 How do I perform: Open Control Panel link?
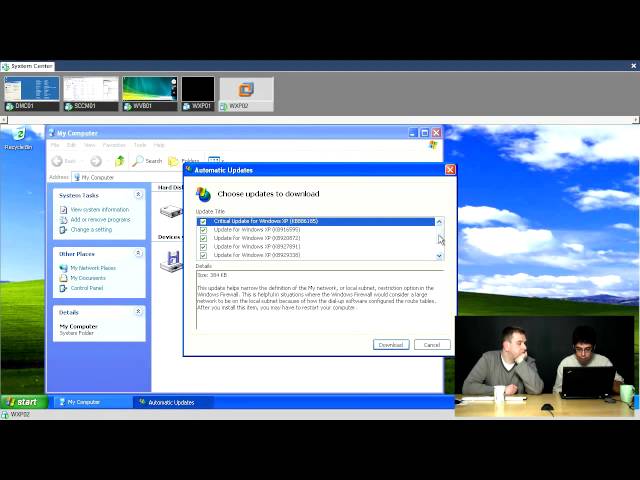(87, 288)
